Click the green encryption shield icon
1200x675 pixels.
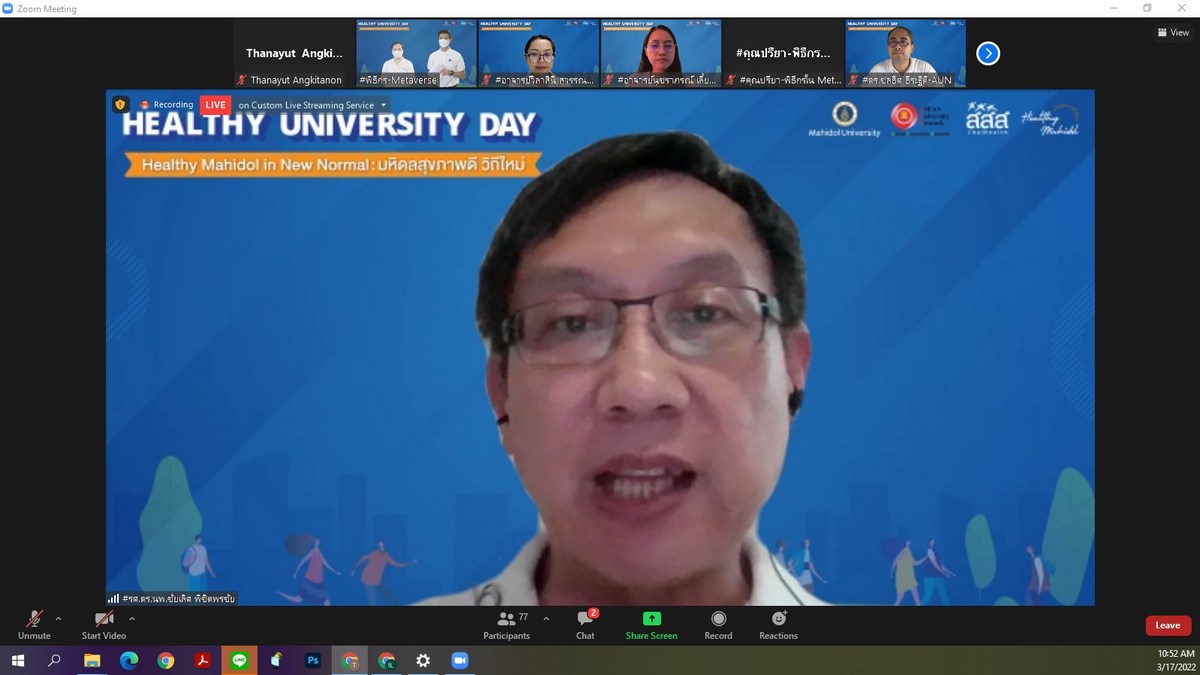pos(121,104)
